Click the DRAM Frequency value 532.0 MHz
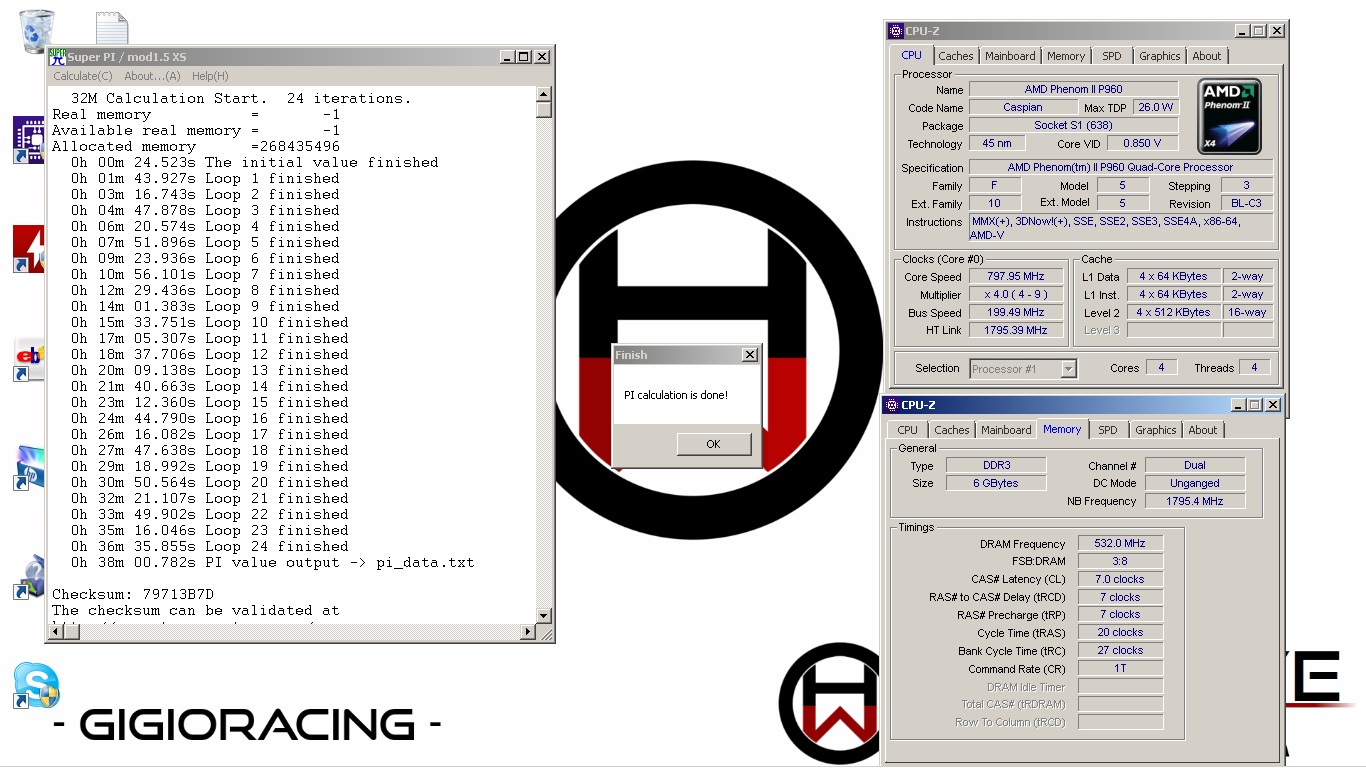The height and width of the screenshot is (768, 1366). pyautogui.click(x=1120, y=544)
